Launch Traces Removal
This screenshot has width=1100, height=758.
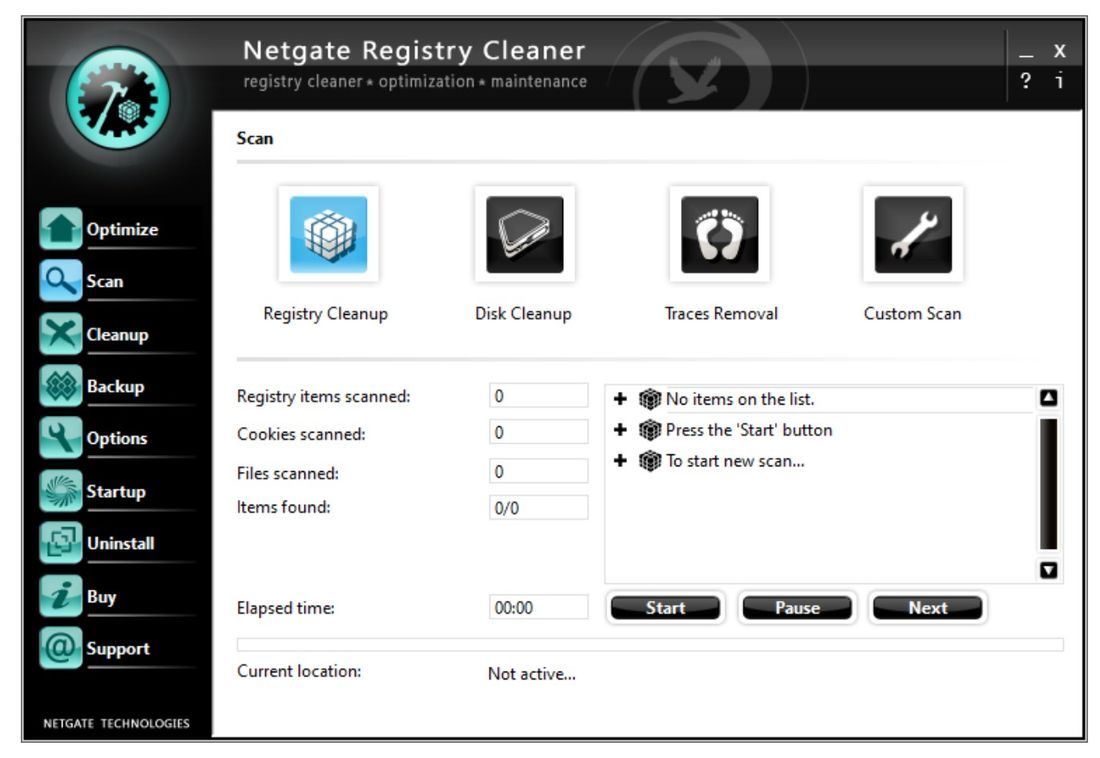click(x=720, y=232)
